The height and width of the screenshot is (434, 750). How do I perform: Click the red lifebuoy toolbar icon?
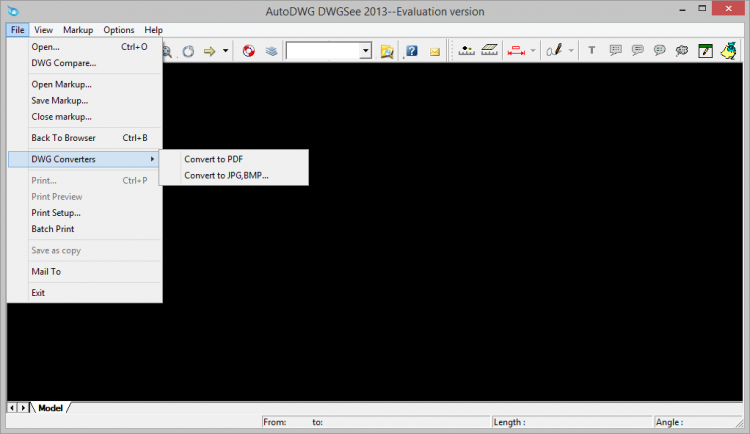coord(249,51)
